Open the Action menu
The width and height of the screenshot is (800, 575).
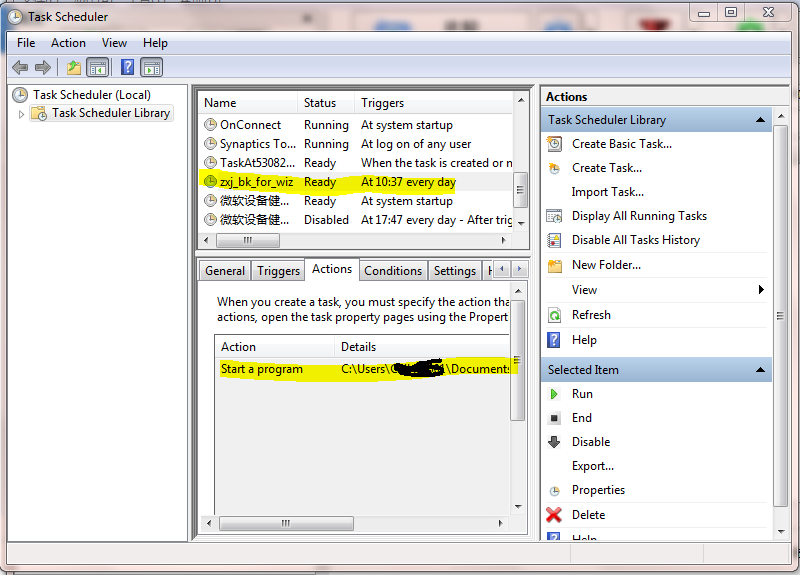point(68,43)
